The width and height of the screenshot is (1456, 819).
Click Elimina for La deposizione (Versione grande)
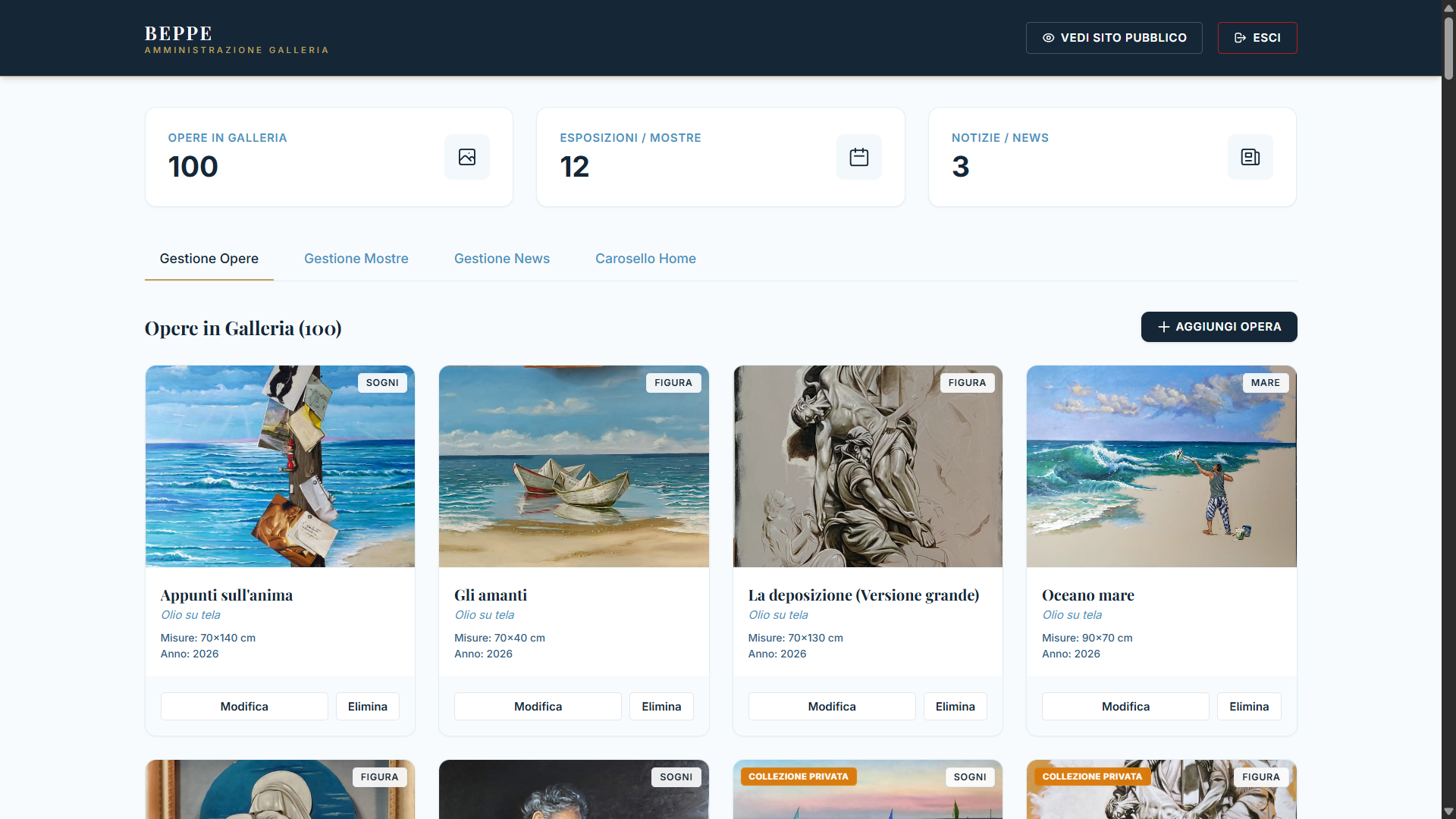(955, 706)
